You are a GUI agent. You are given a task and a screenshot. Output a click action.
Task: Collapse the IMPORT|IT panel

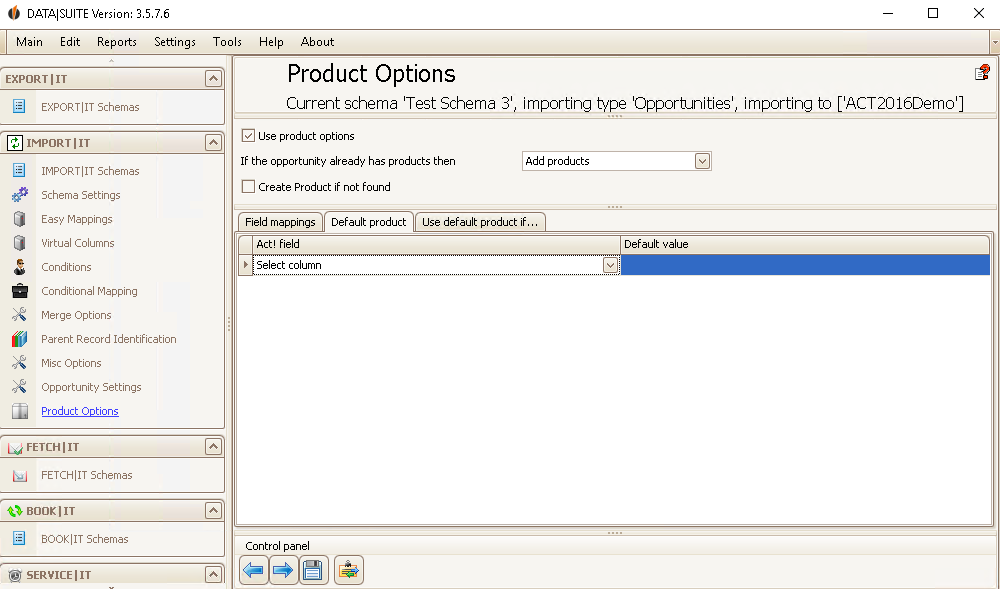213,142
